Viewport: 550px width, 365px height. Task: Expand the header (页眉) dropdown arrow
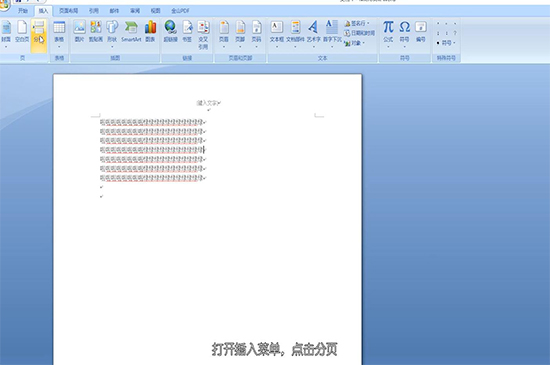[224, 47]
